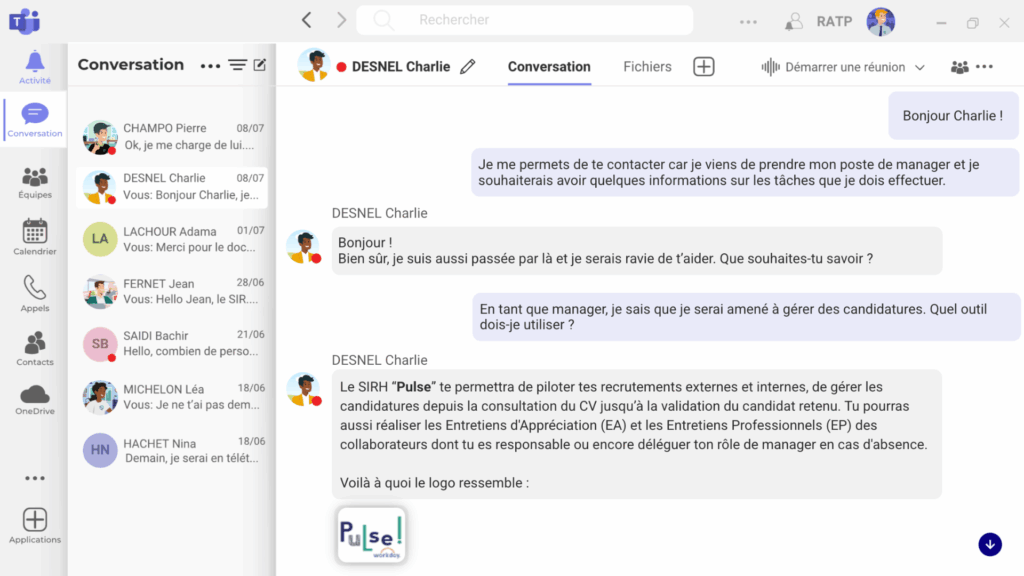Click the Rechercher search field
This screenshot has height=576, width=1024.
(x=530, y=20)
